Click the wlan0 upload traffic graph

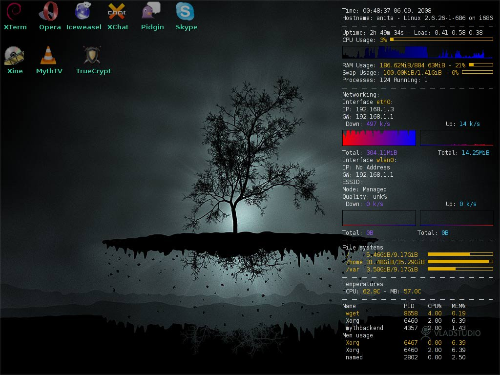[x=457, y=218]
